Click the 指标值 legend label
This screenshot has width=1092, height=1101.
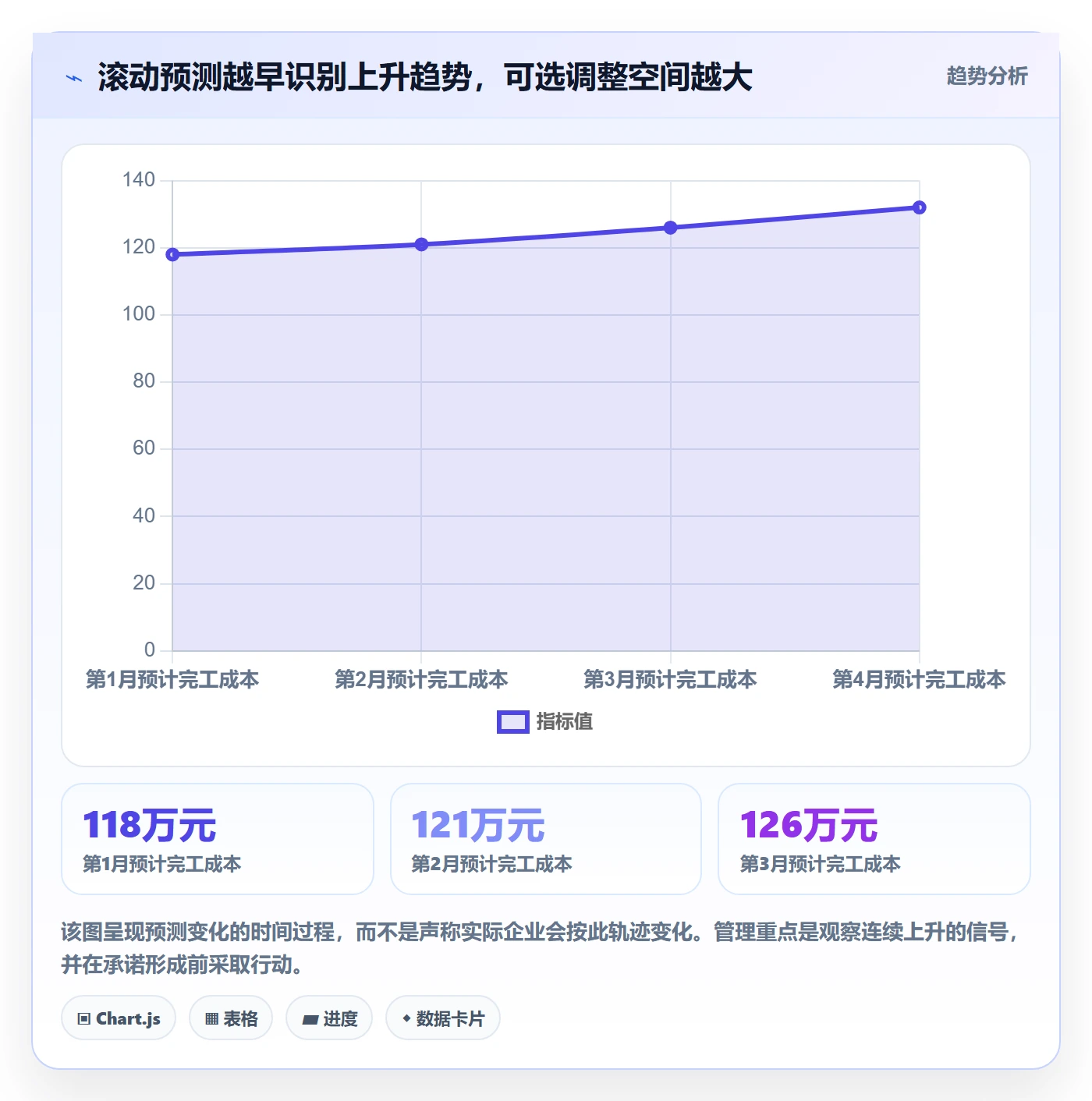click(565, 722)
